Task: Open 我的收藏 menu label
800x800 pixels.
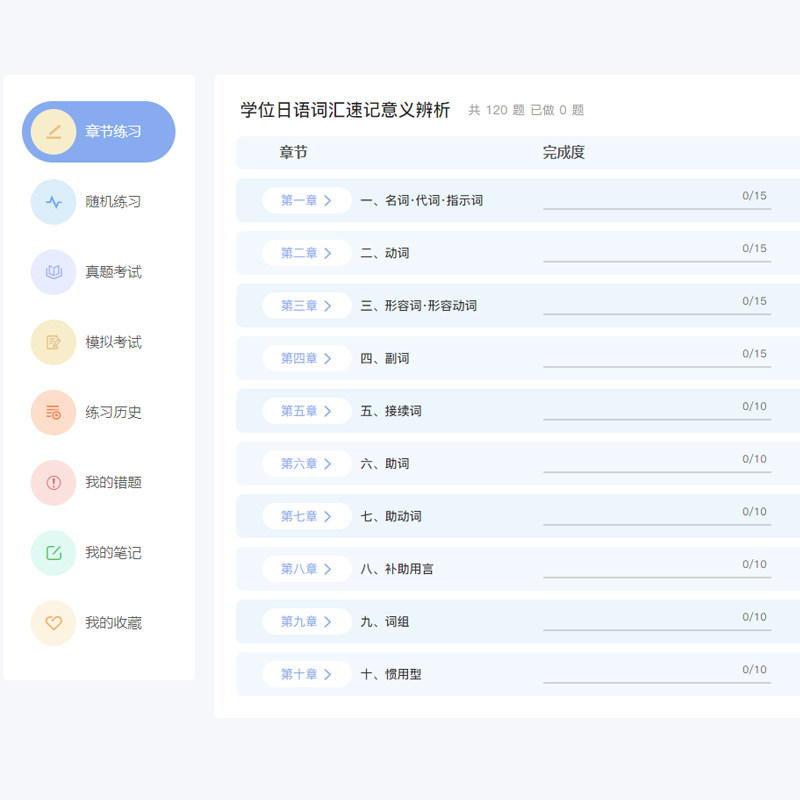Action: 113,623
